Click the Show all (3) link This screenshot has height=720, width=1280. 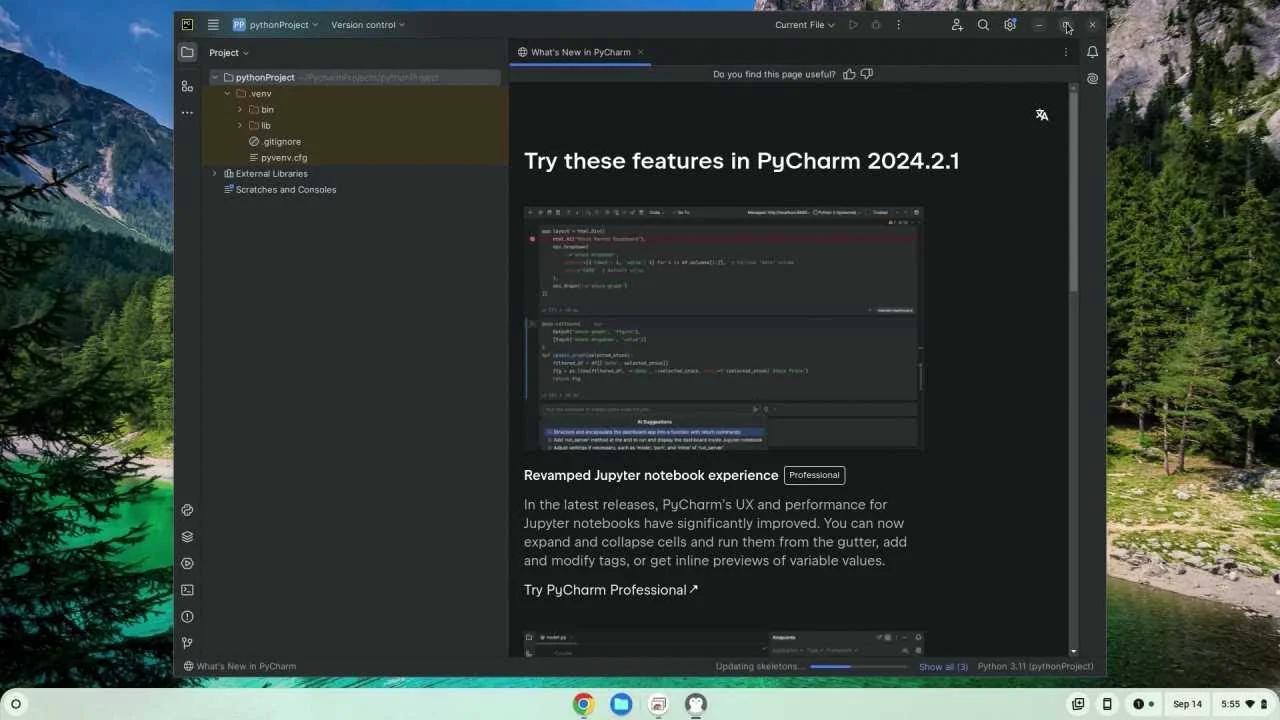click(x=941, y=666)
